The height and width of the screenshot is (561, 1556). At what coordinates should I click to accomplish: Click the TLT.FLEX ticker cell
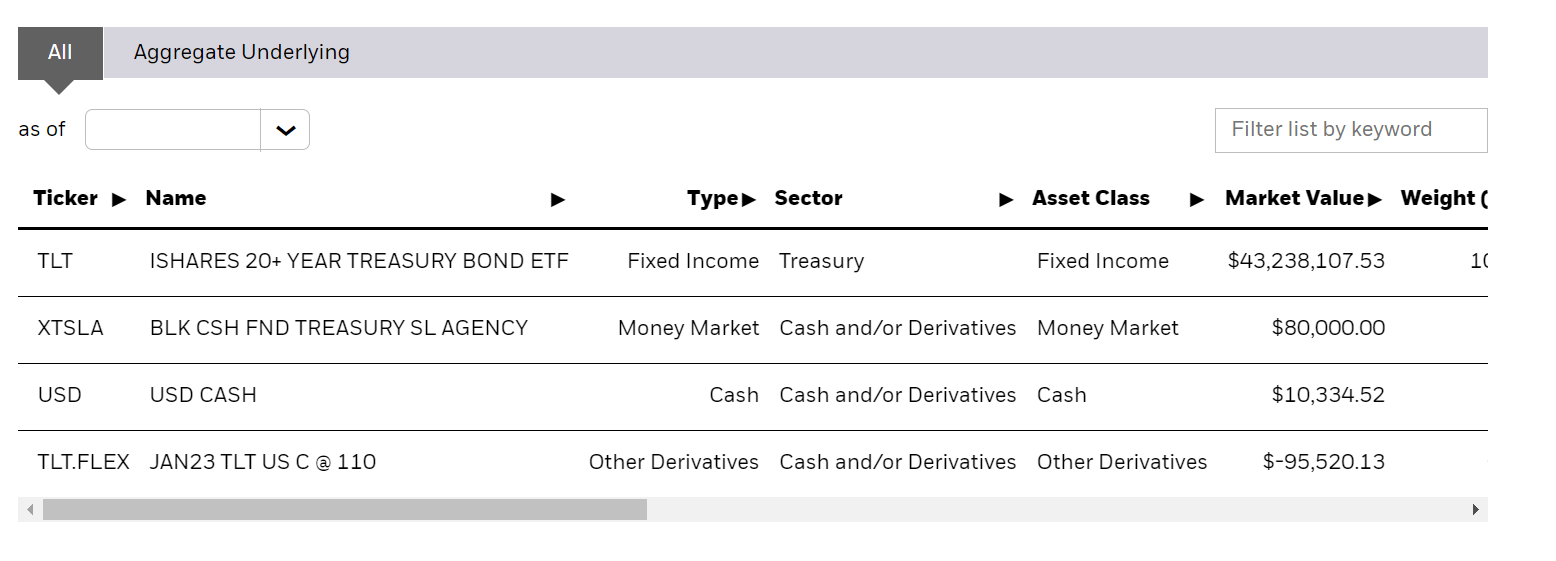pos(83,462)
